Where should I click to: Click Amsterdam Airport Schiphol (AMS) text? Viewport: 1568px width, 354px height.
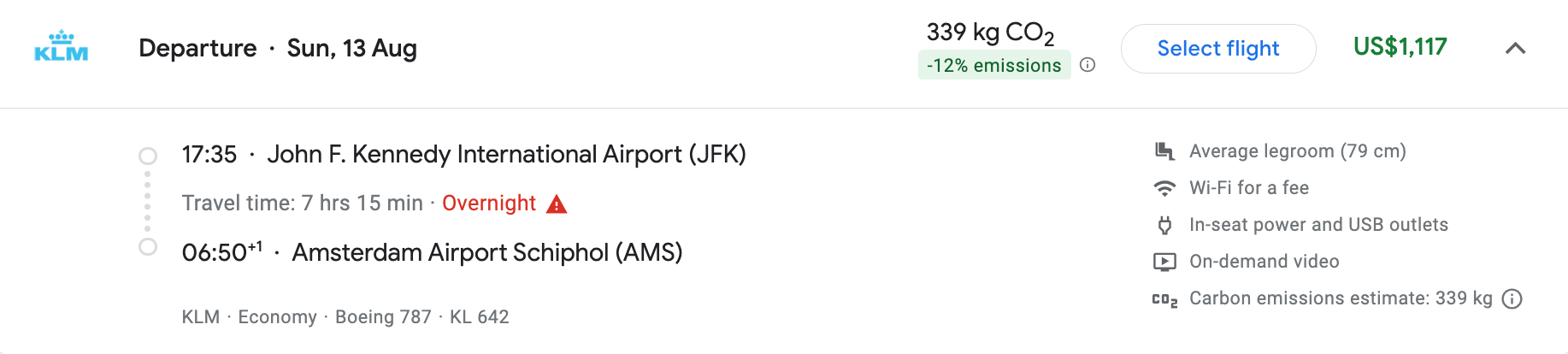[486, 253]
